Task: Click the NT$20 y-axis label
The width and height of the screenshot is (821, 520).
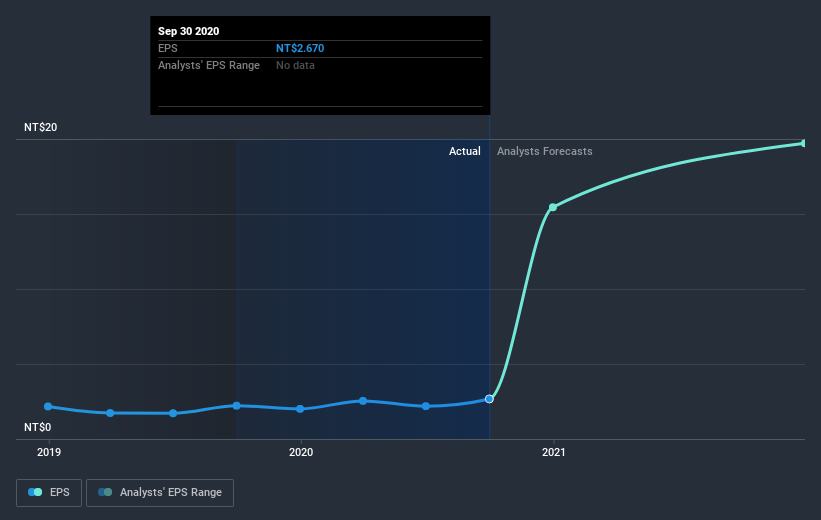Action: click(x=40, y=127)
